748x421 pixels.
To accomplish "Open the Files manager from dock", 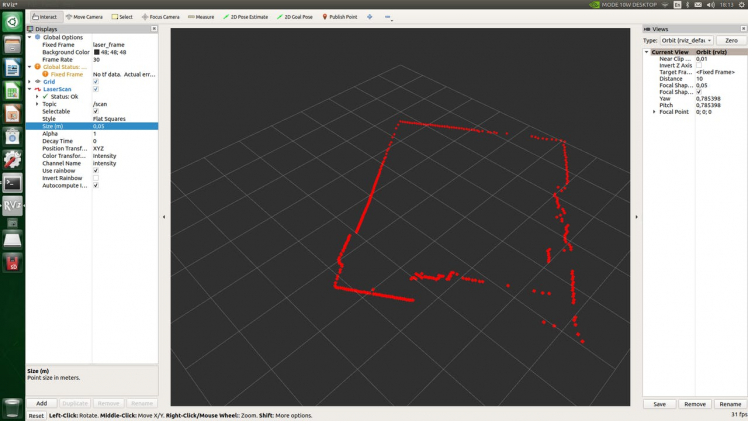I will point(12,45).
